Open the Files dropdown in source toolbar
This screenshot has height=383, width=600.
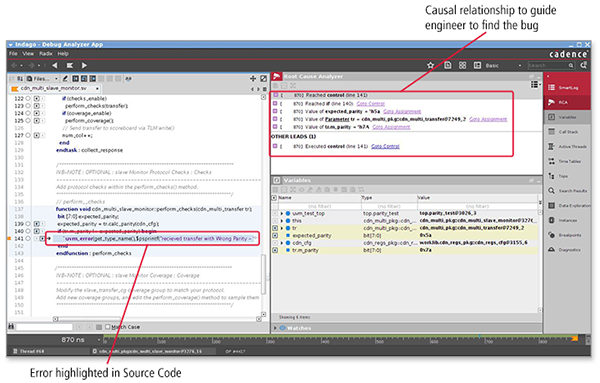click(x=42, y=78)
